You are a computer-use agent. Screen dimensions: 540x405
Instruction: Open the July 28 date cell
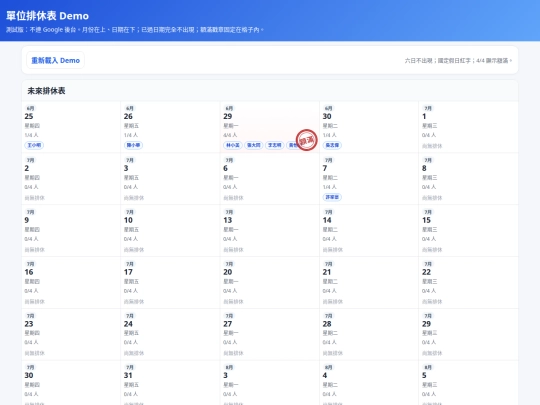(x=369, y=334)
